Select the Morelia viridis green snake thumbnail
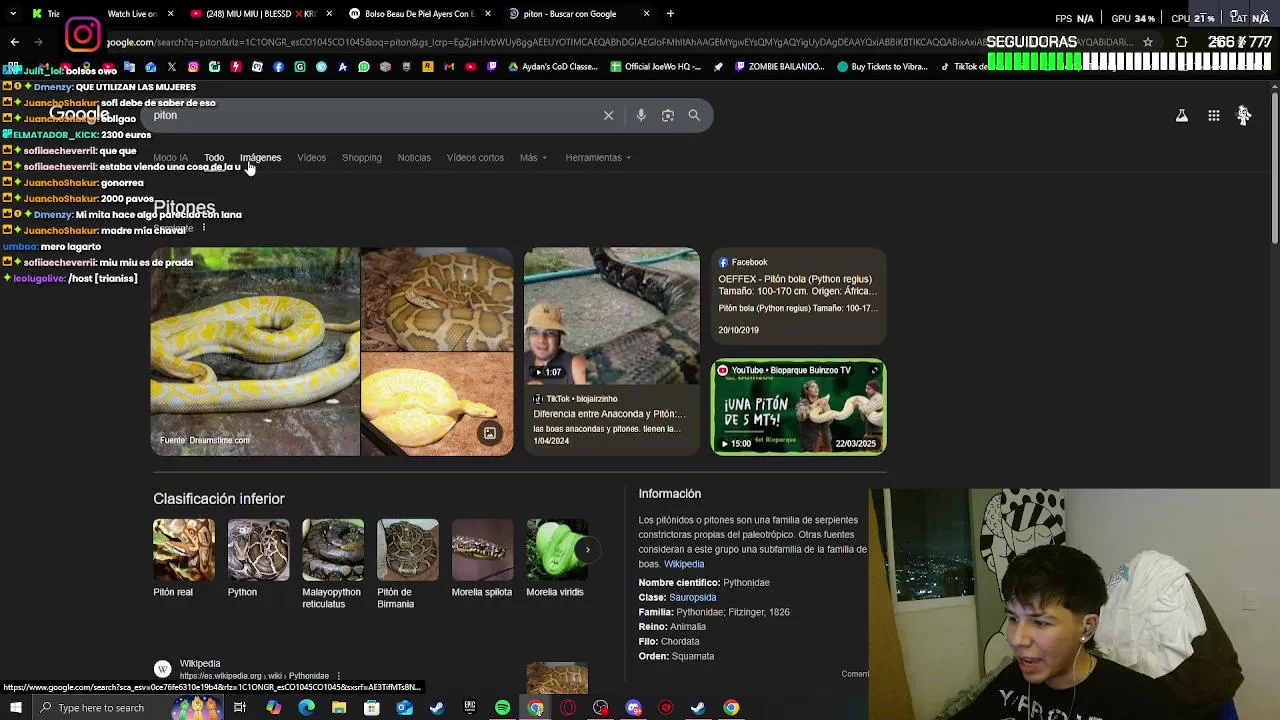1280x720 pixels. point(557,550)
